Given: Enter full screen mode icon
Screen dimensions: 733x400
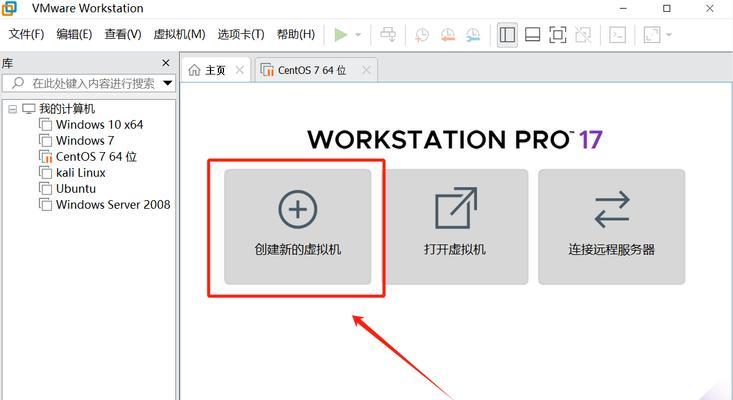Looking at the screenshot, I should pos(558,35).
